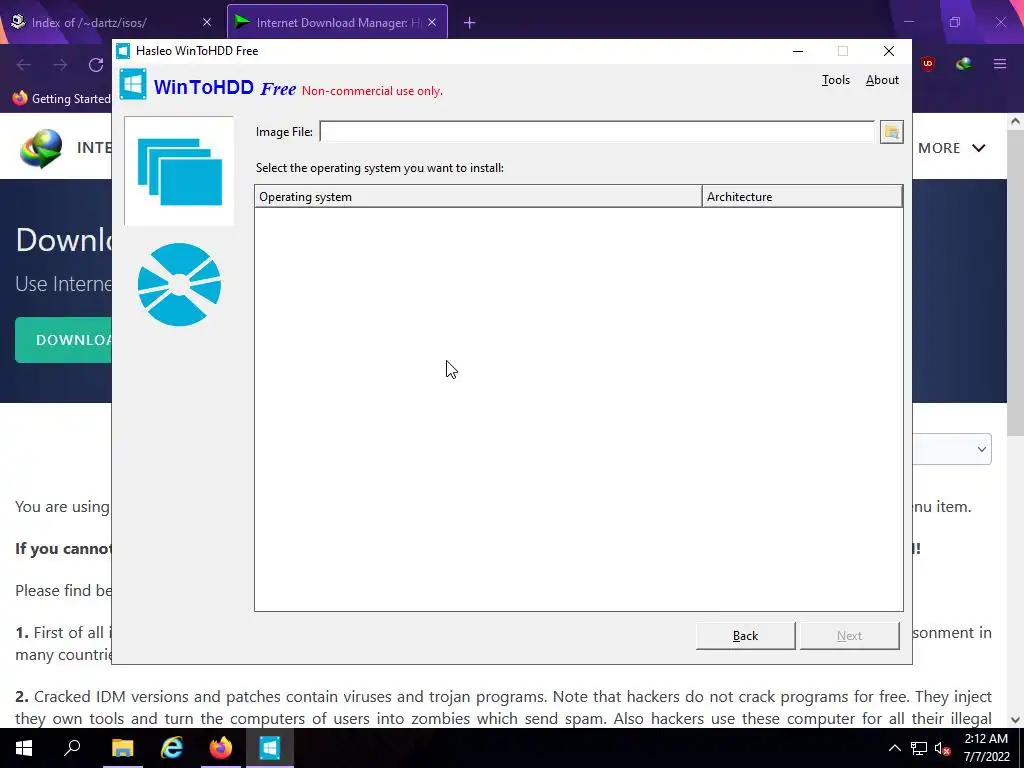Click the Architecture column header

point(803,197)
